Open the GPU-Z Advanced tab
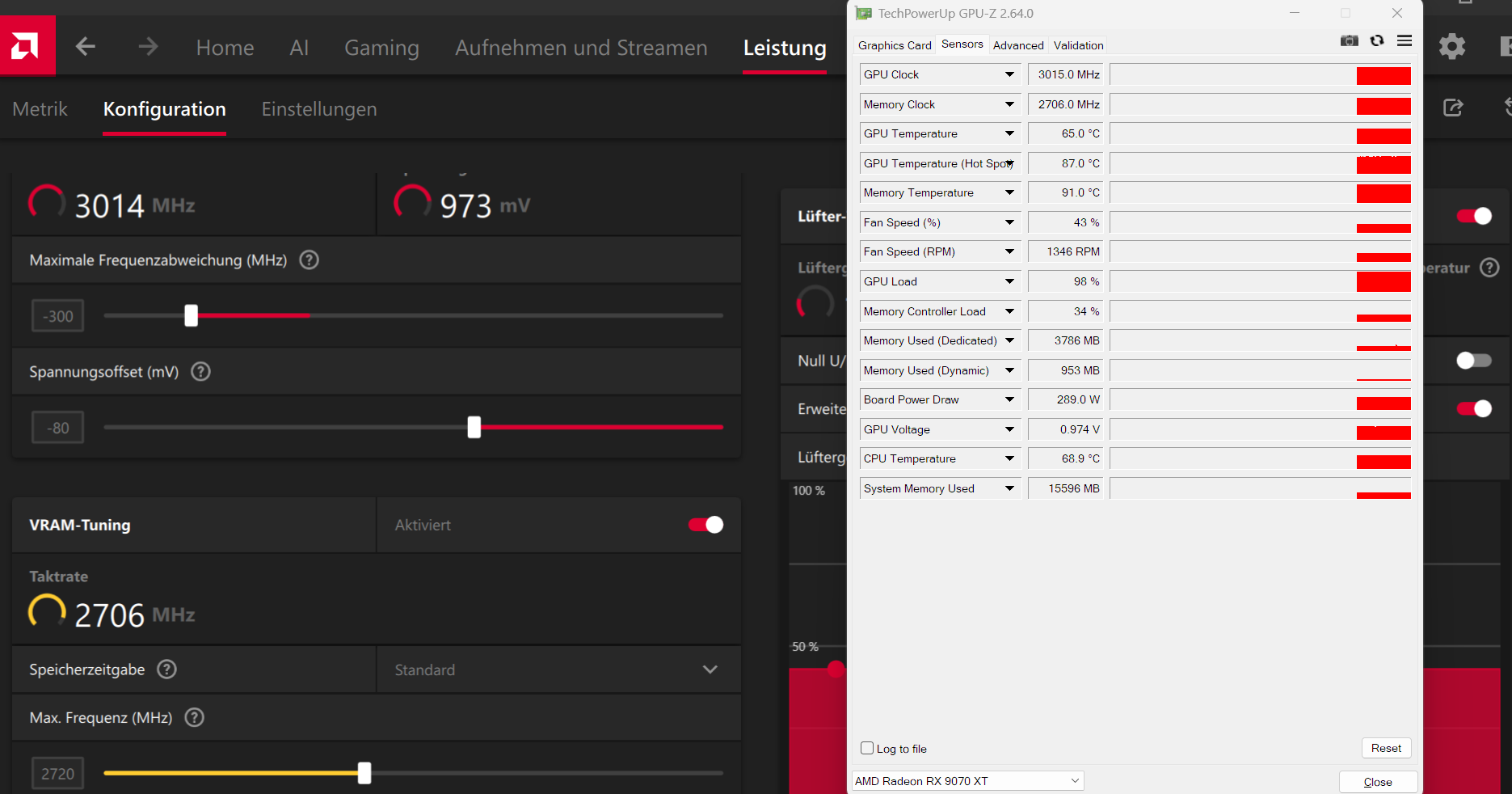 1018,45
